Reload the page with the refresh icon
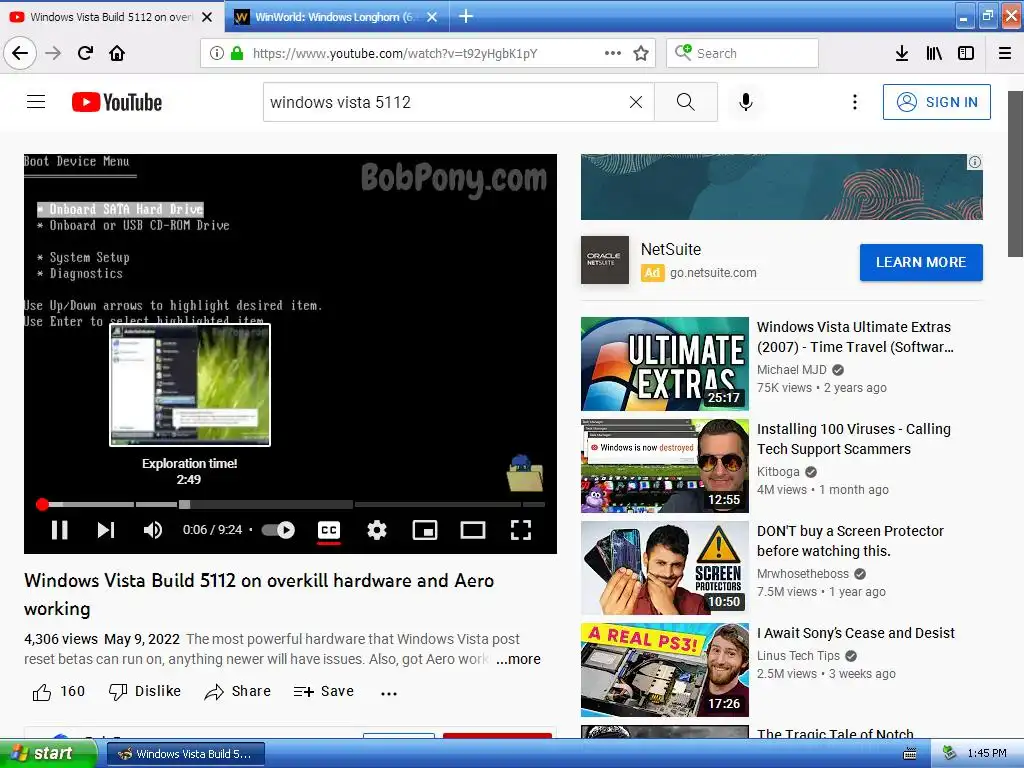Viewport: 1024px width, 768px height. (85, 53)
